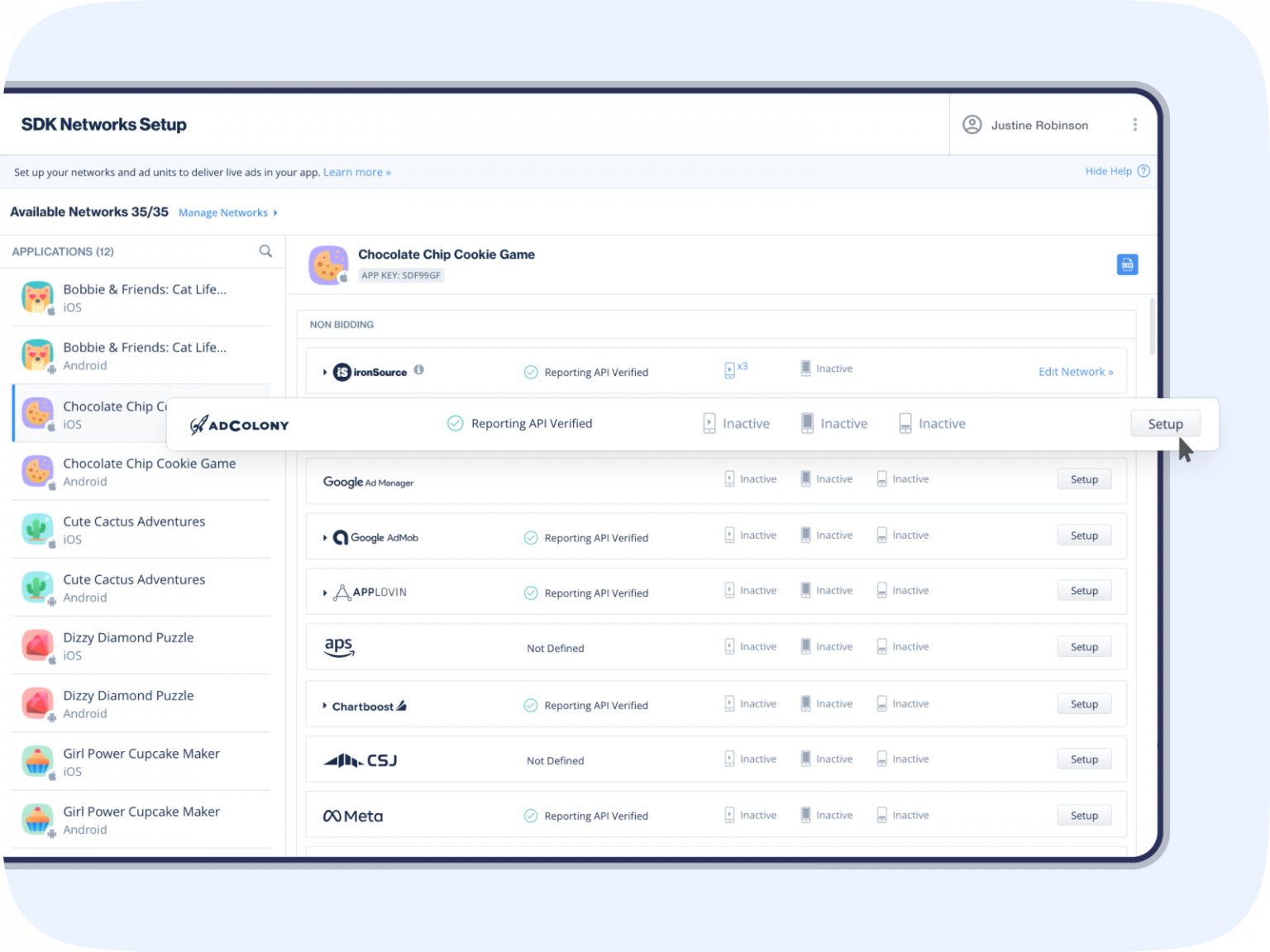This screenshot has width=1270, height=952.
Task: Select Girl Power Cupcake Maker iOS app
Action: click(141, 762)
